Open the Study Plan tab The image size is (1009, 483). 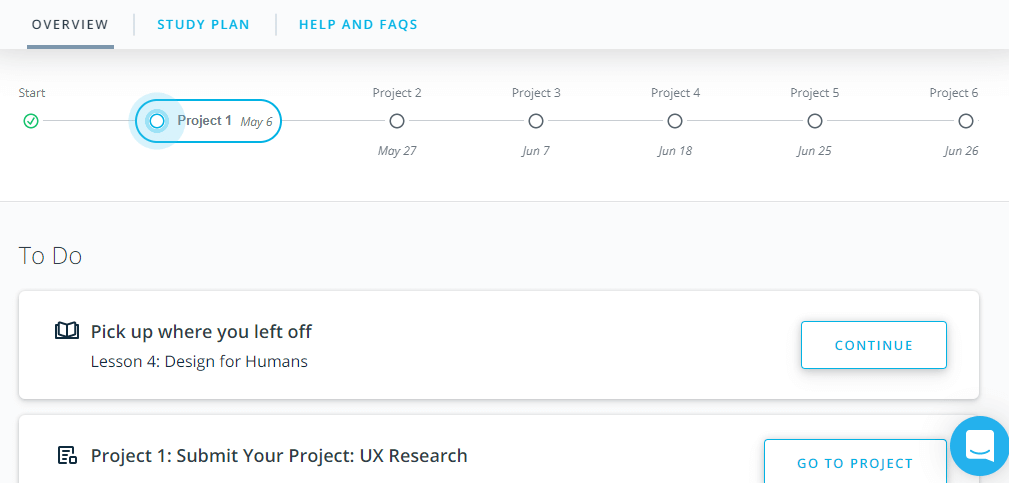pyautogui.click(x=203, y=24)
